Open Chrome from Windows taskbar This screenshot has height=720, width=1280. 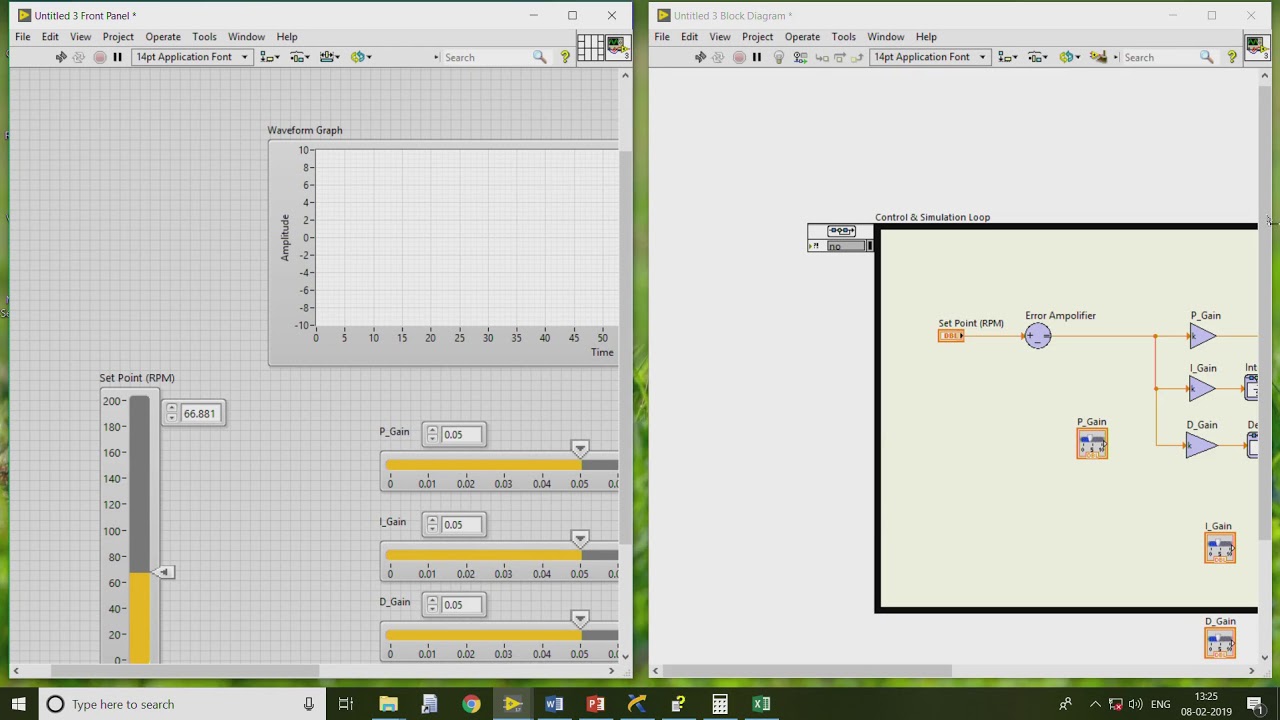pos(471,704)
